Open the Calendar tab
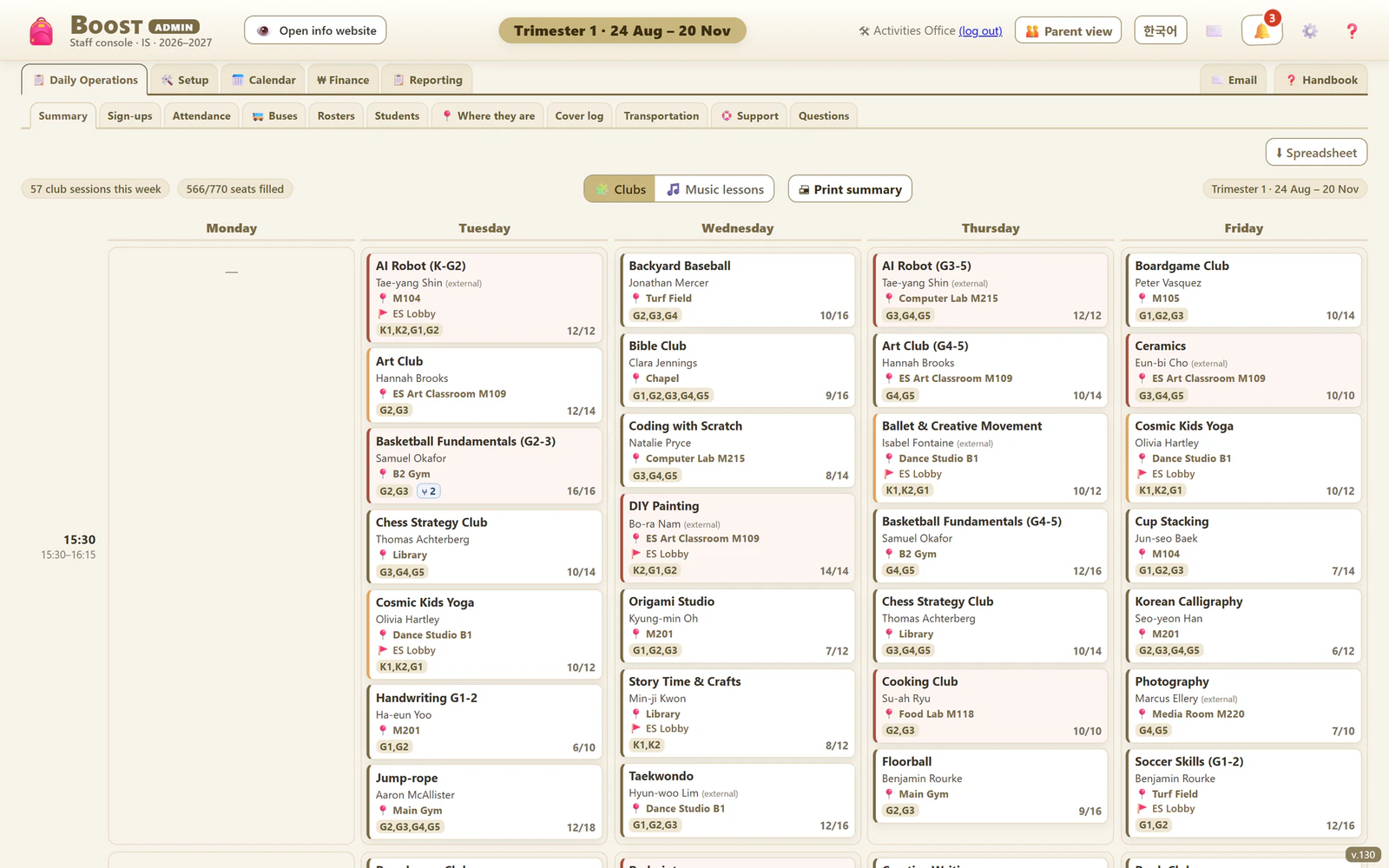This screenshot has height=868, width=1389. (263, 80)
